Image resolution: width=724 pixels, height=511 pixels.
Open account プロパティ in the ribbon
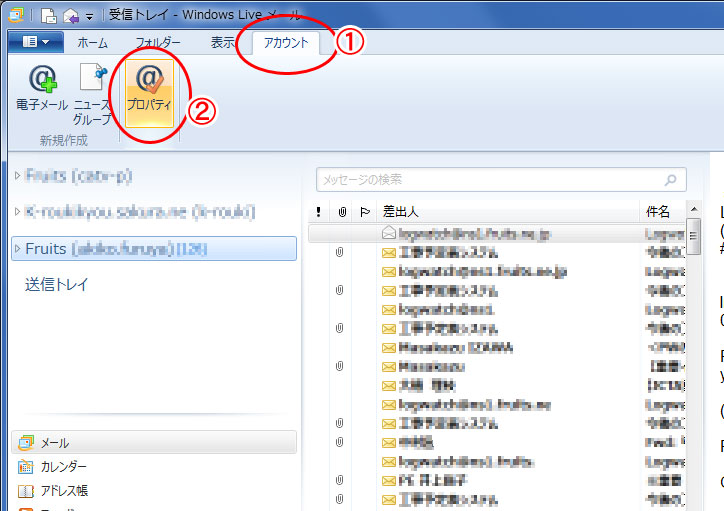tap(149, 88)
